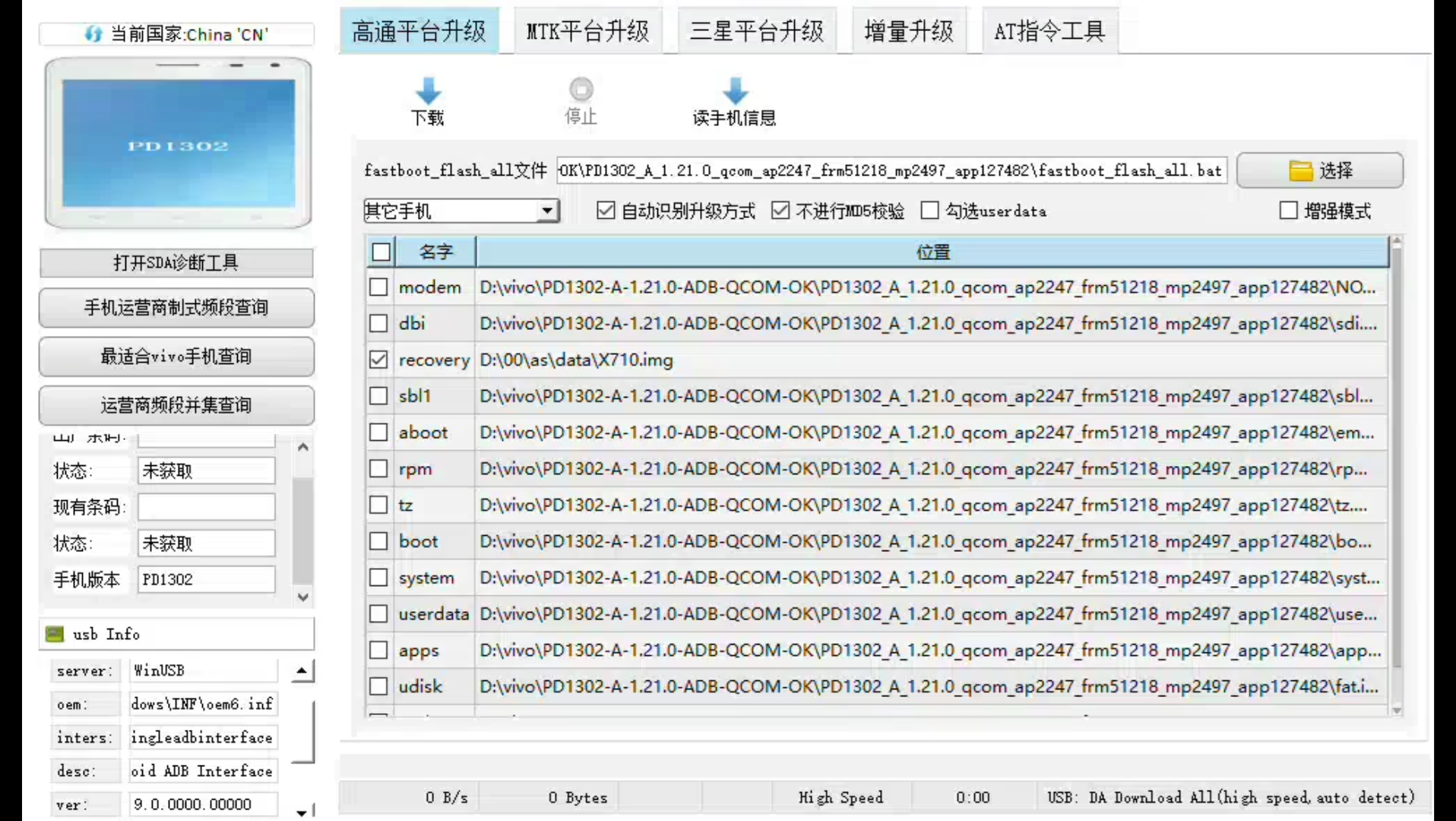1456x821 pixels.
Task: Click the 最适合vivo手机查询 button
Action: [176, 357]
